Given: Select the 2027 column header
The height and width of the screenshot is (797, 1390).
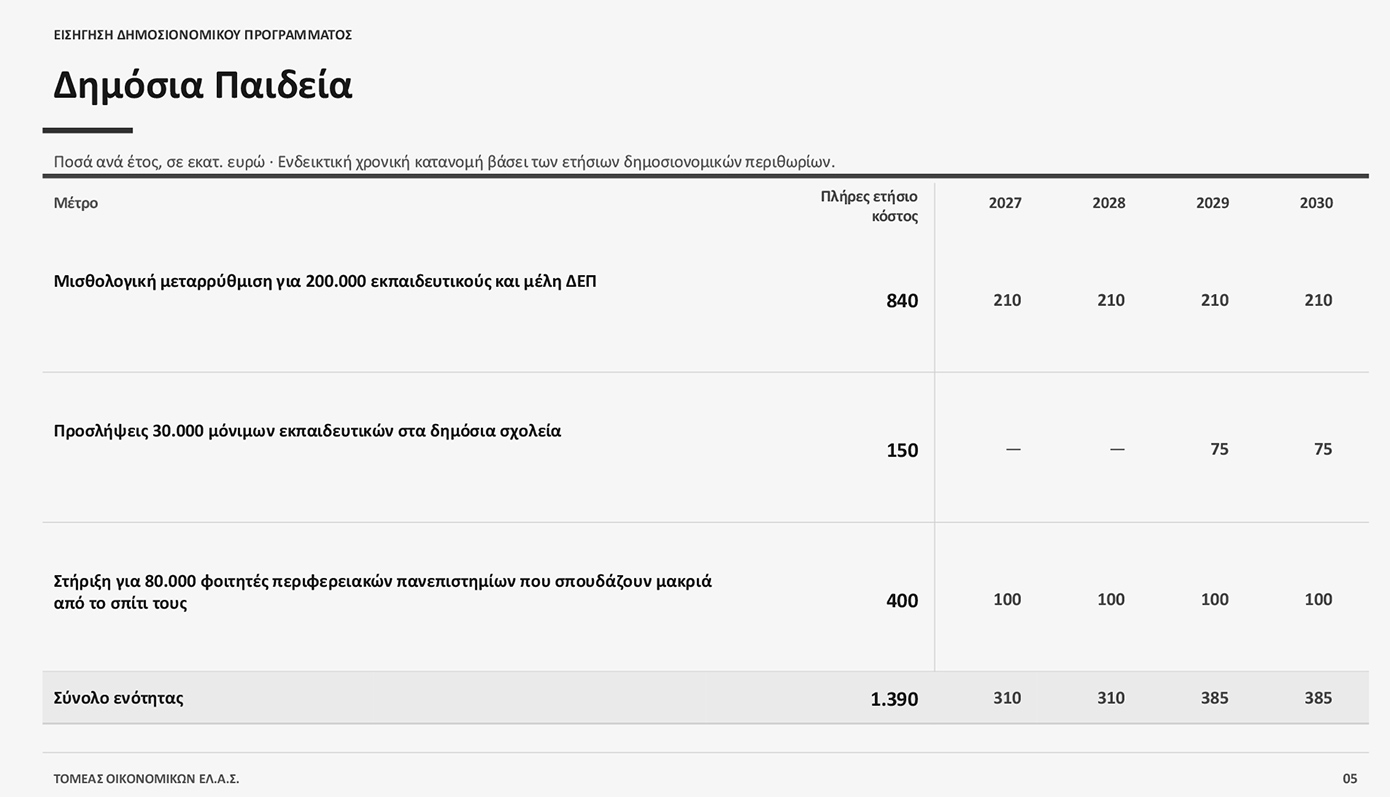Looking at the screenshot, I should (1005, 203).
